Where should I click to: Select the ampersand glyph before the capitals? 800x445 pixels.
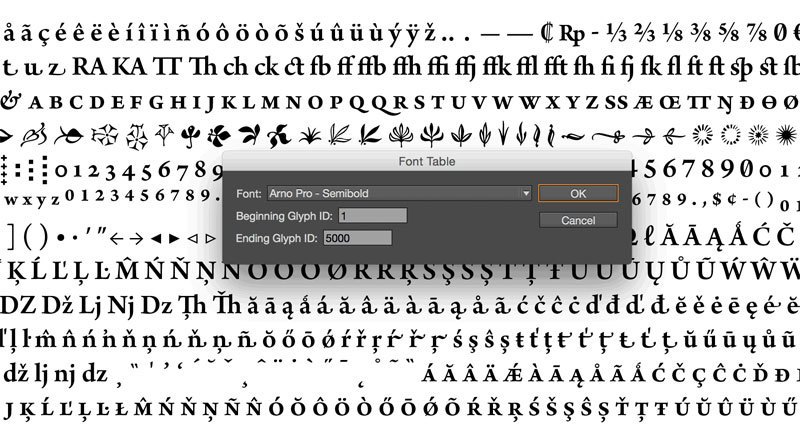12,102
